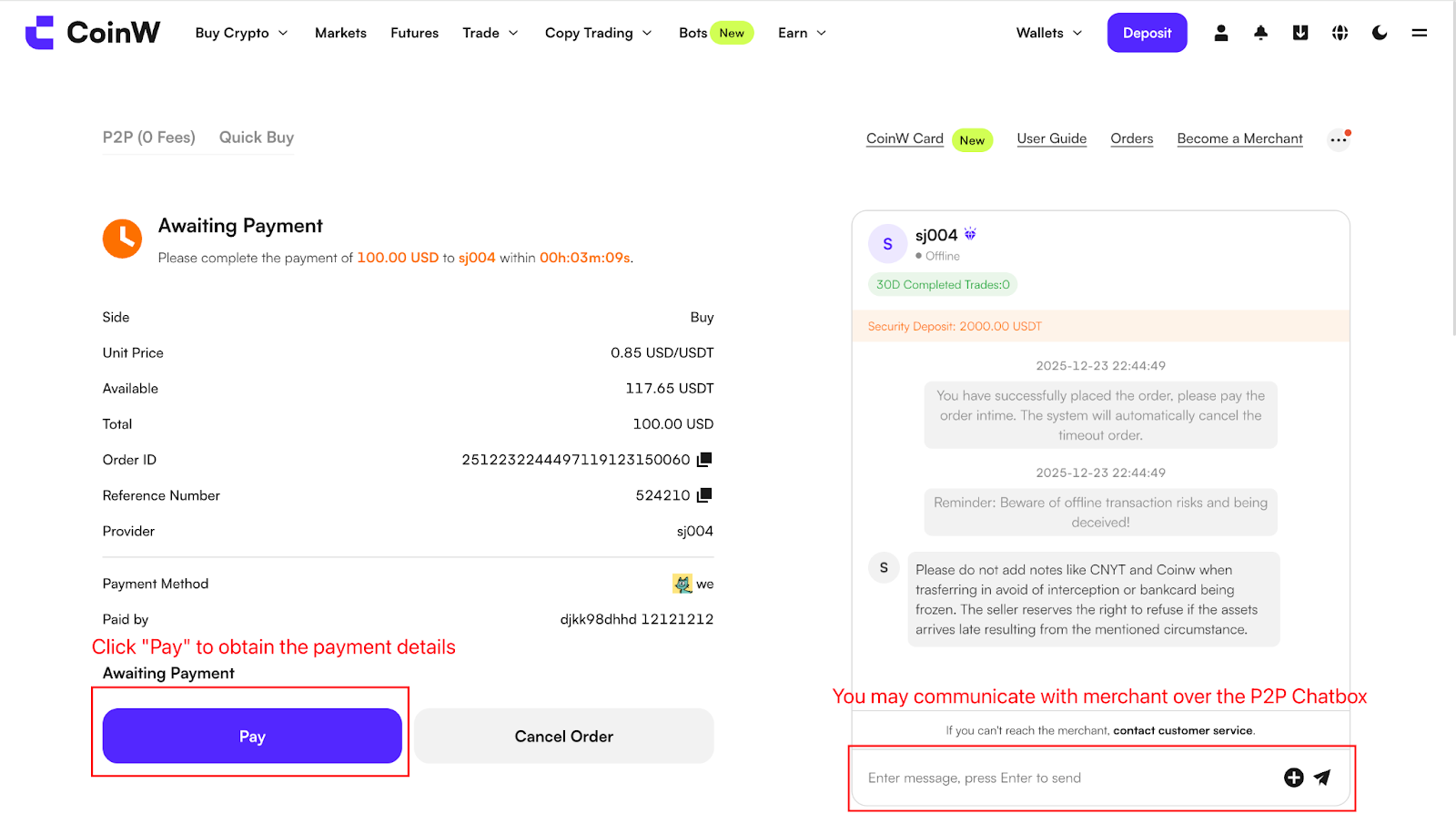
Task: Open the Wallets dropdown
Action: click(1050, 33)
